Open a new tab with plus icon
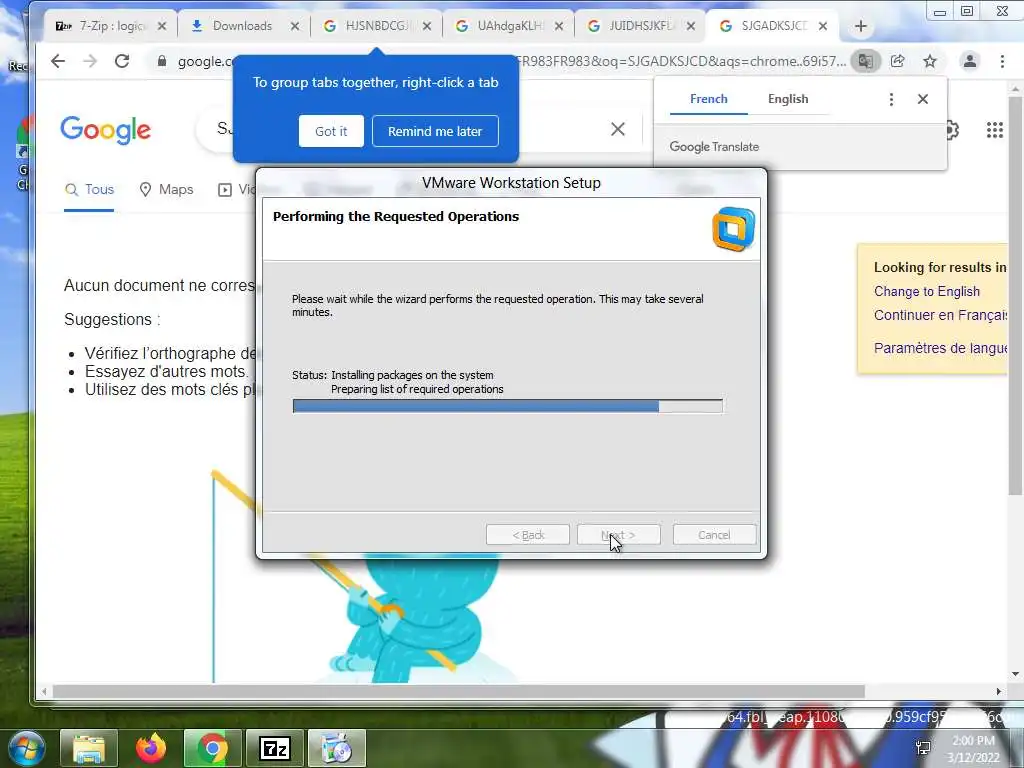The height and width of the screenshot is (768, 1024). [x=861, y=26]
